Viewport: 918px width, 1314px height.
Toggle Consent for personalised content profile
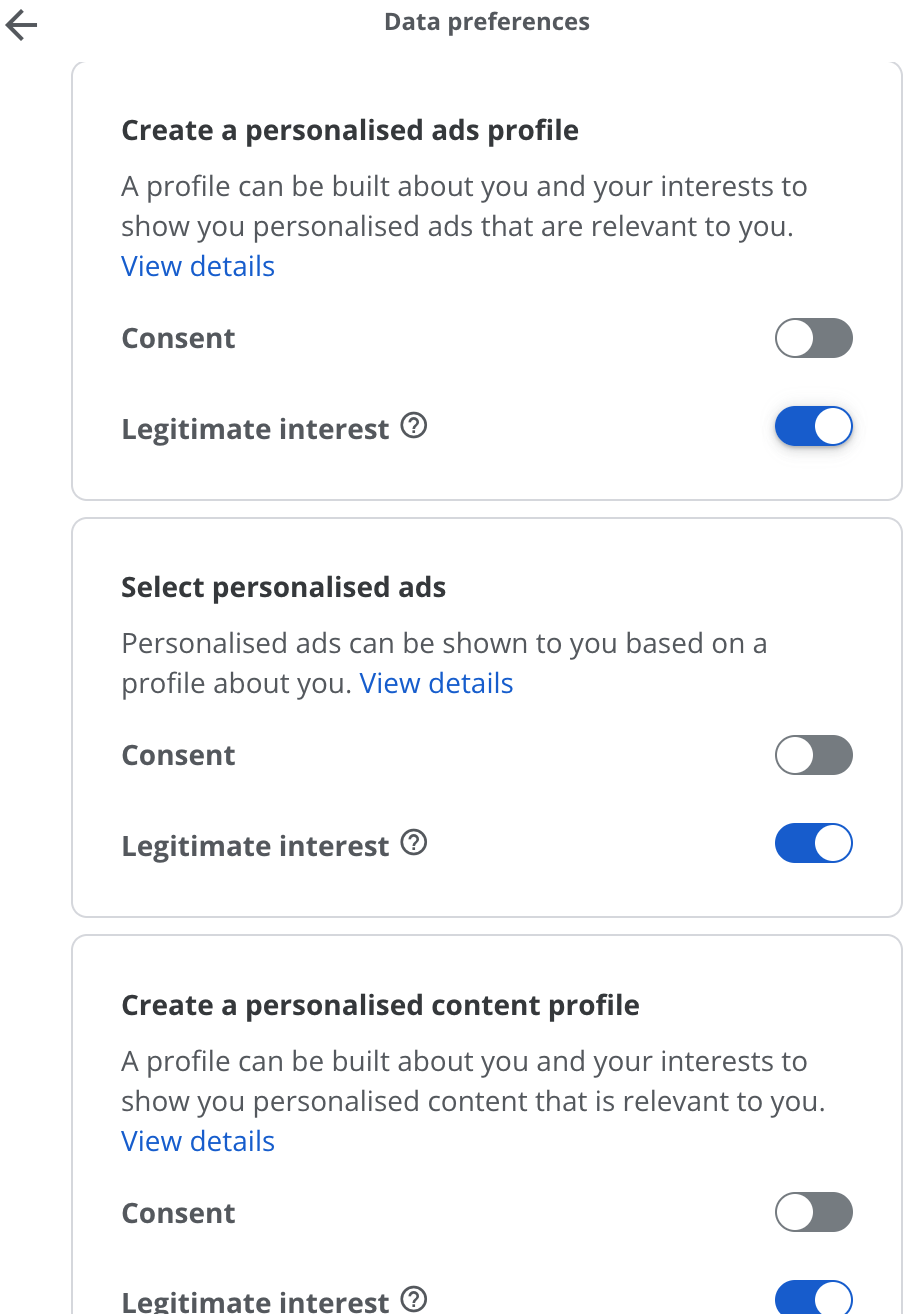813,1213
